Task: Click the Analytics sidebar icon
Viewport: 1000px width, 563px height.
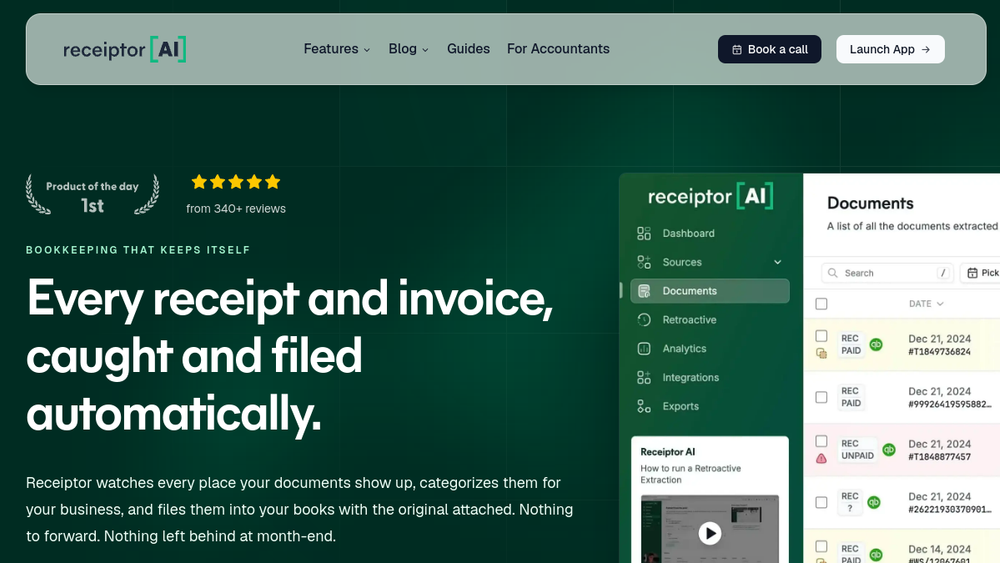Action: 644,349
